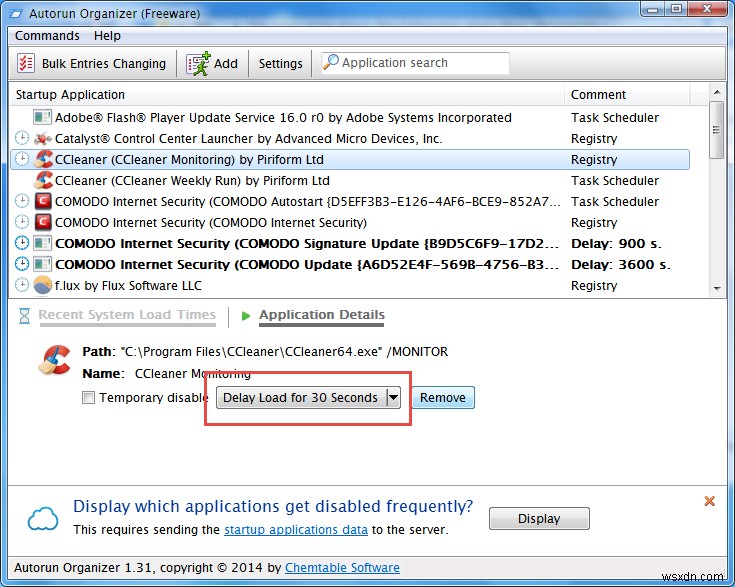Click the Delay: 3600 s. comment cell

pos(621,264)
